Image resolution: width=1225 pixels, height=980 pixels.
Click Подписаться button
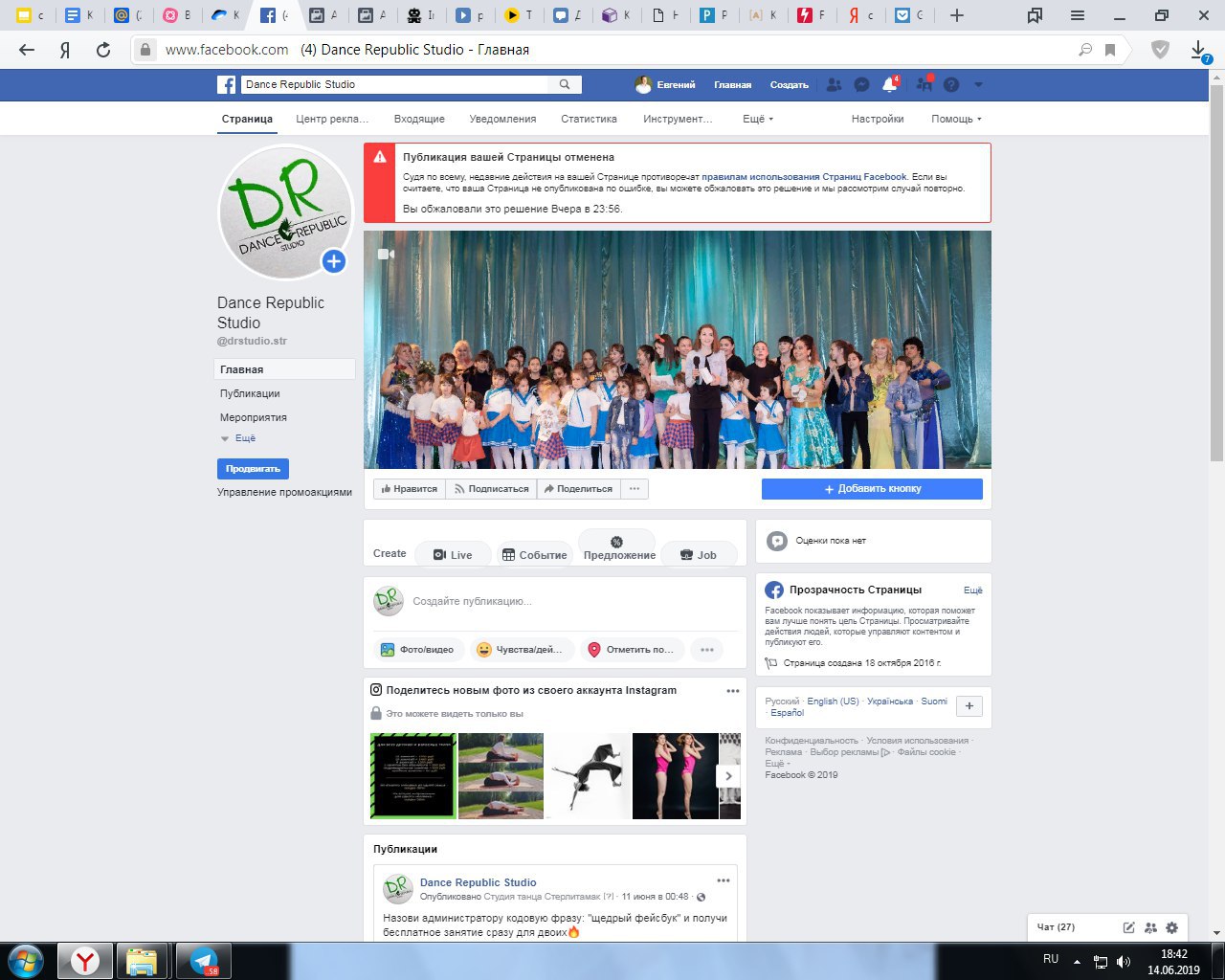point(492,489)
